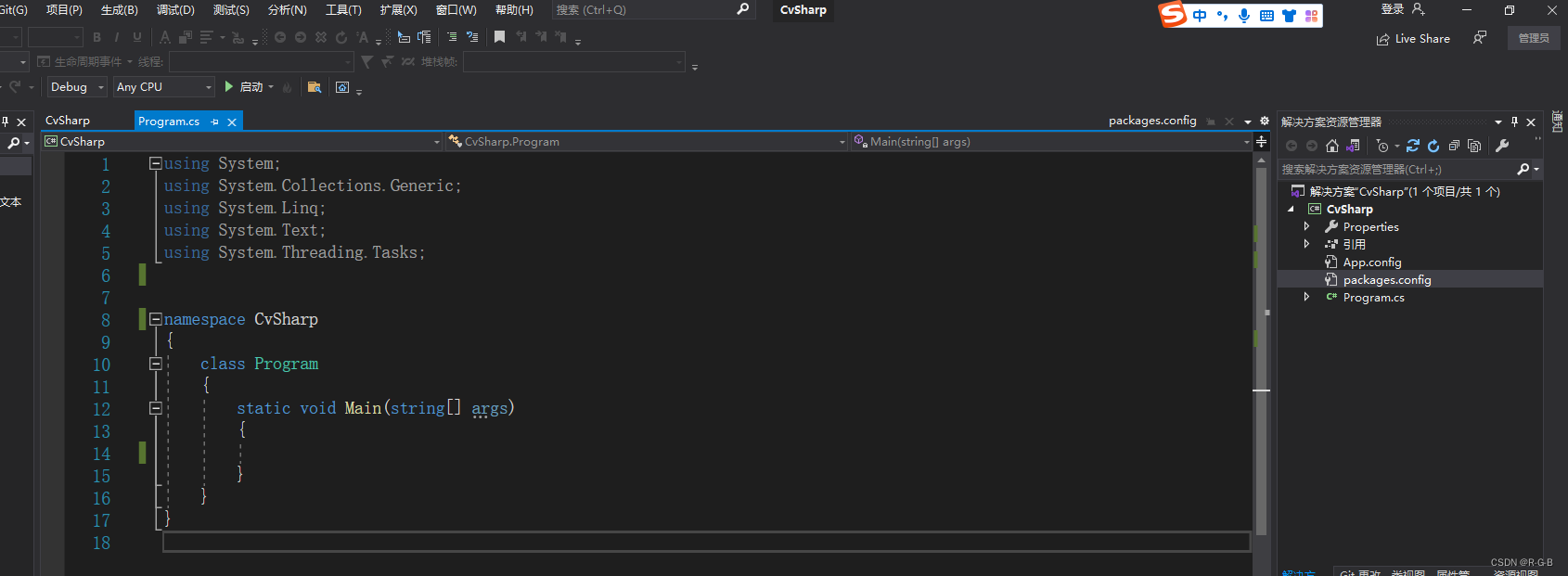Click the Solution Explorer search input field
This screenshot has height=576, width=1568.
tap(1396, 169)
